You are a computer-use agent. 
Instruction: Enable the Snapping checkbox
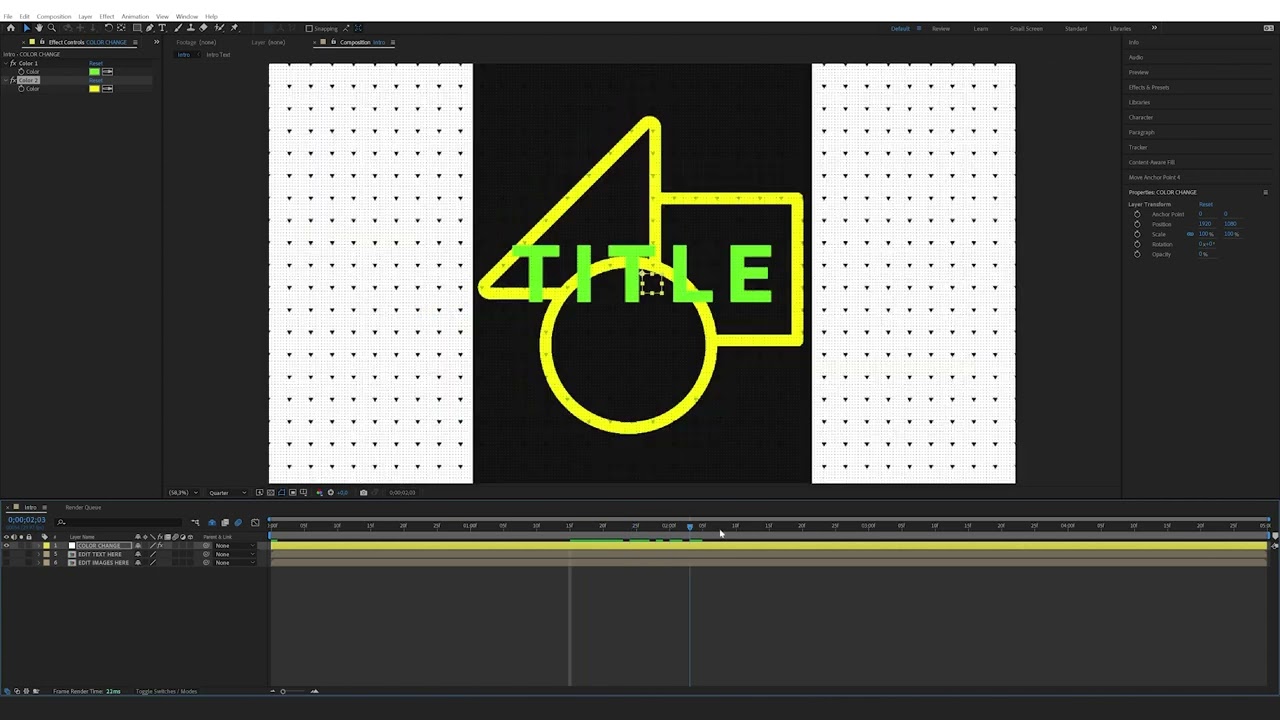[309, 28]
